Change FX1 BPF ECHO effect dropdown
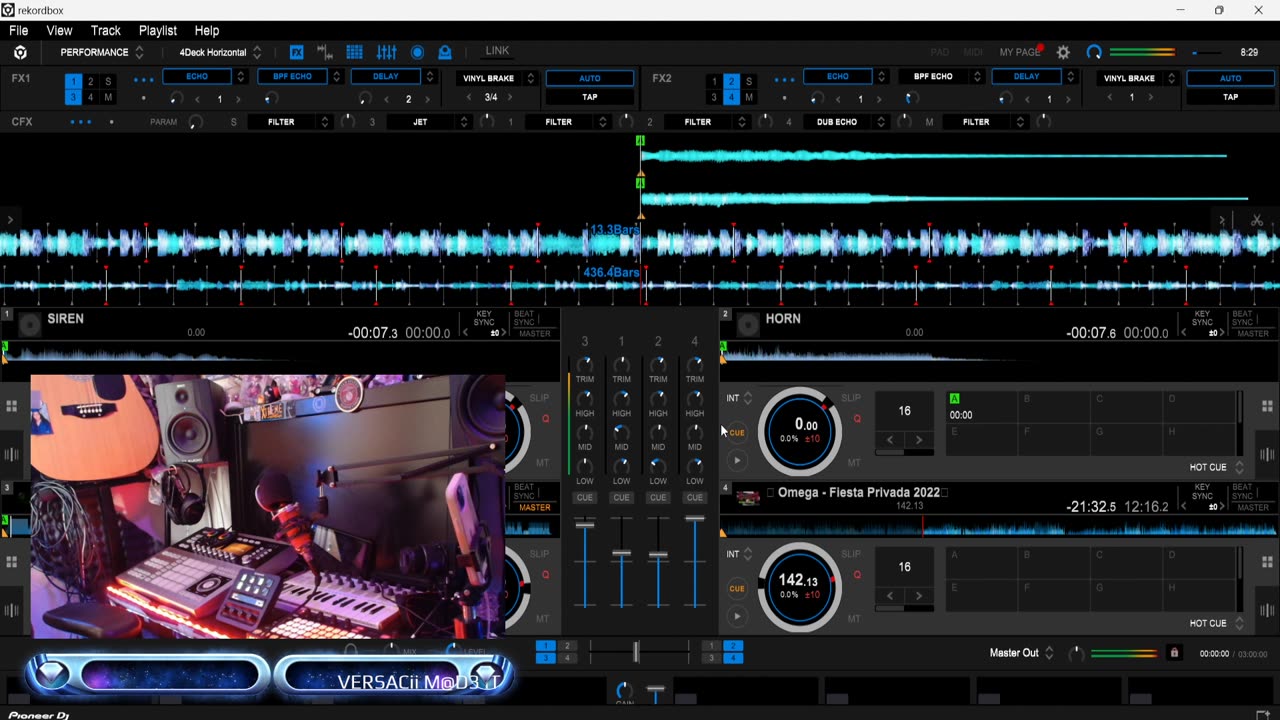The height and width of the screenshot is (720, 1280). point(336,77)
